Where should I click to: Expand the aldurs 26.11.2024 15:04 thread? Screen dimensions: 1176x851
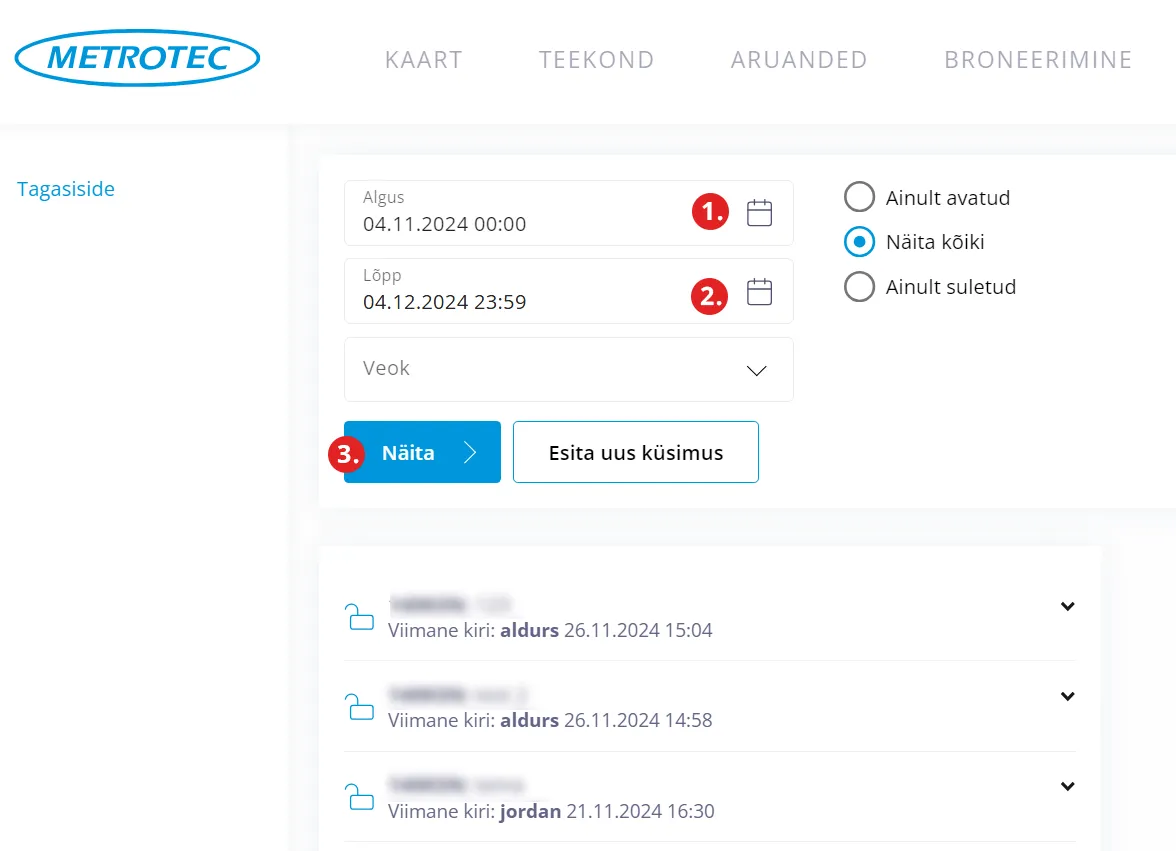[x=1067, y=606]
